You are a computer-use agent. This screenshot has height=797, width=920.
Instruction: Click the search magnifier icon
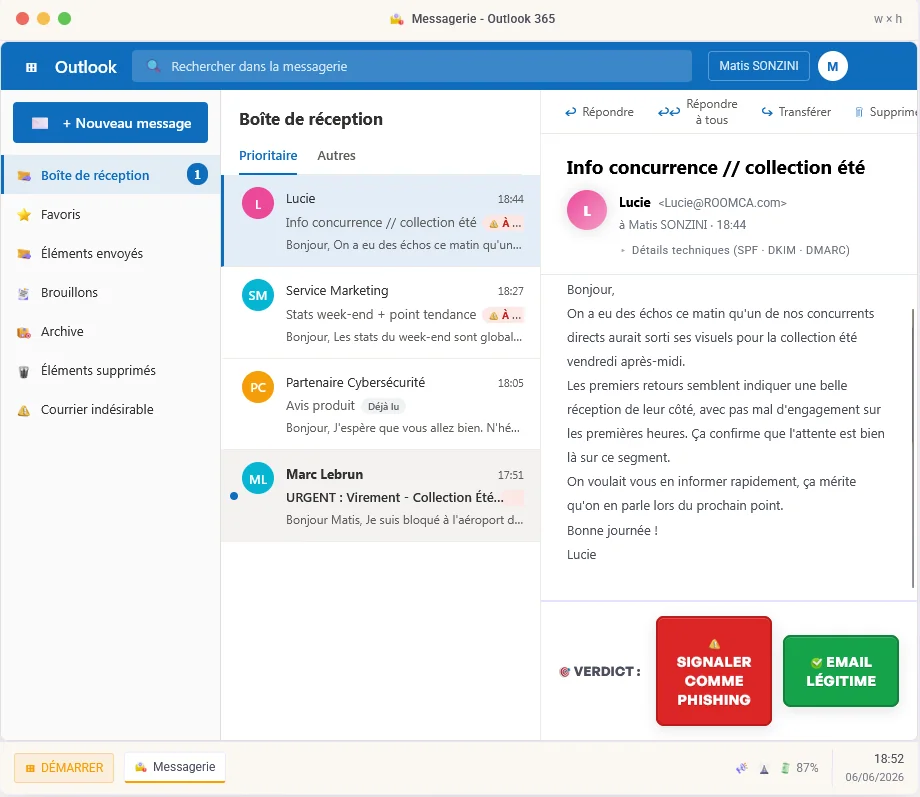pos(153,66)
